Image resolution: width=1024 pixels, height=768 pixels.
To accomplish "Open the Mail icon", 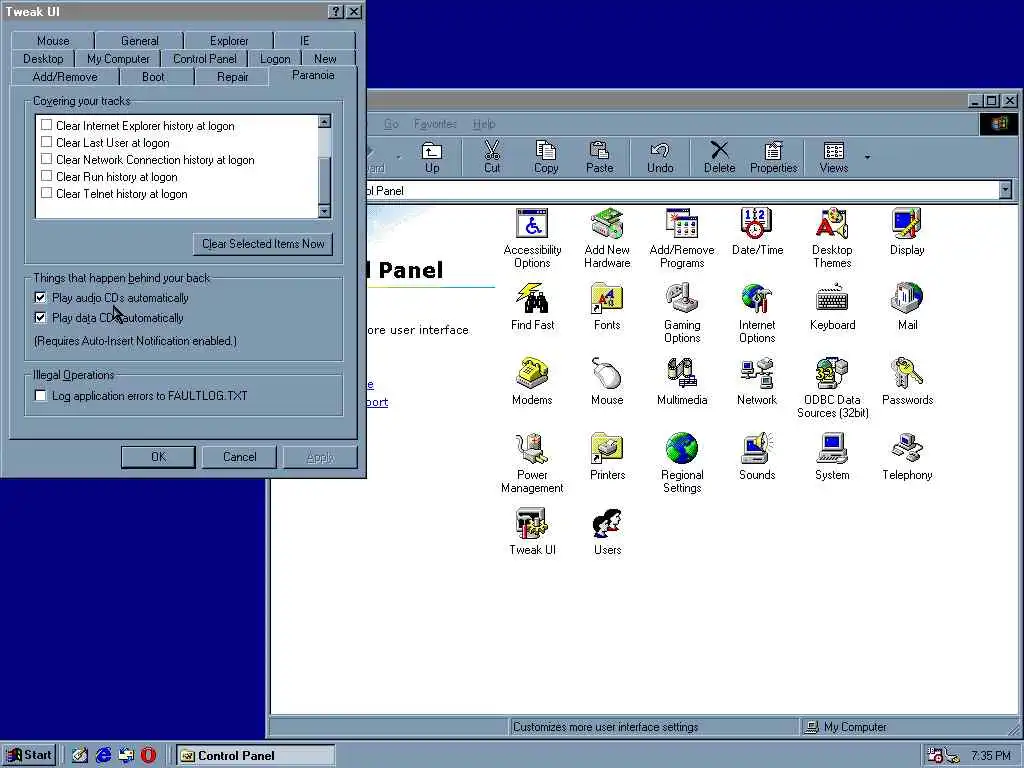I will click(907, 307).
